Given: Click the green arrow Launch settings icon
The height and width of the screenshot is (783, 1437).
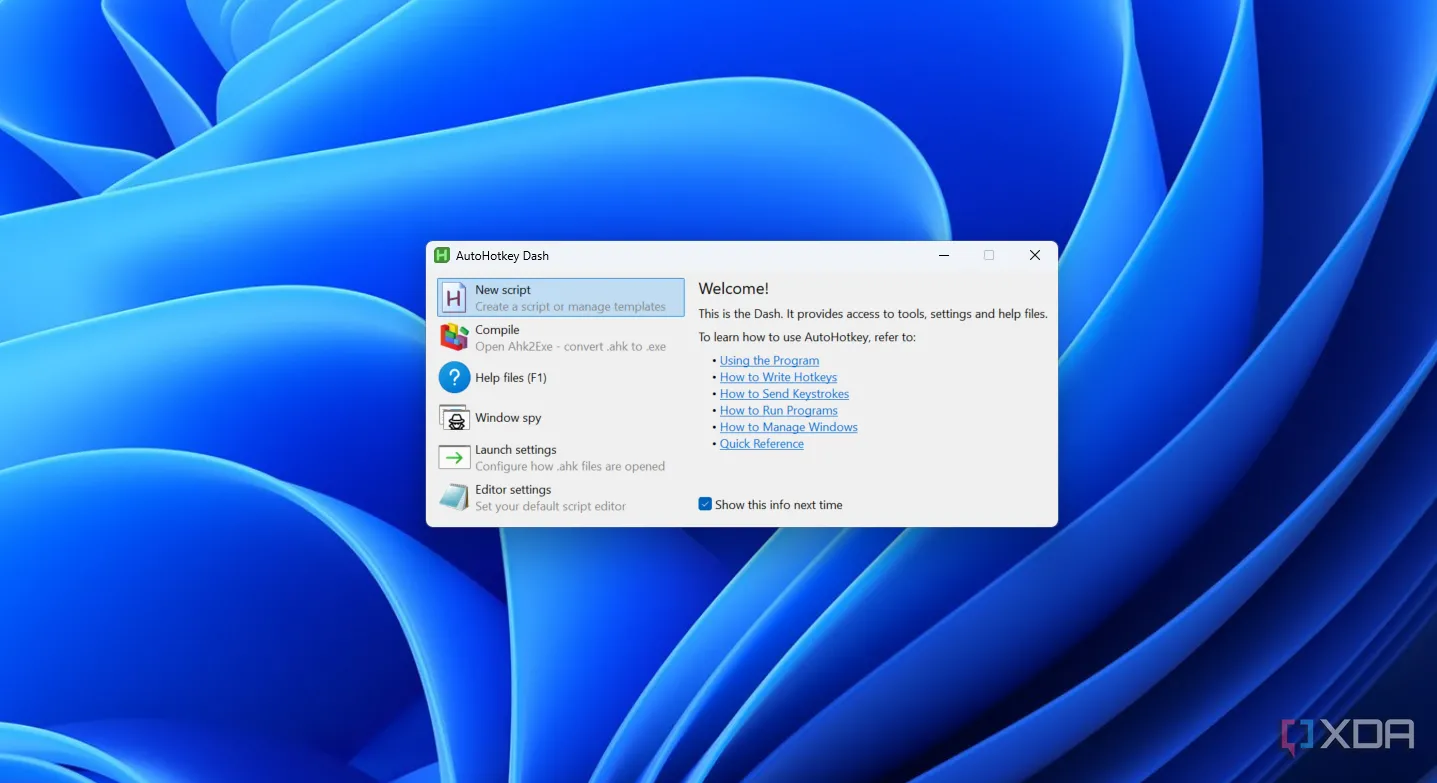Looking at the screenshot, I should tap(455, 458).
